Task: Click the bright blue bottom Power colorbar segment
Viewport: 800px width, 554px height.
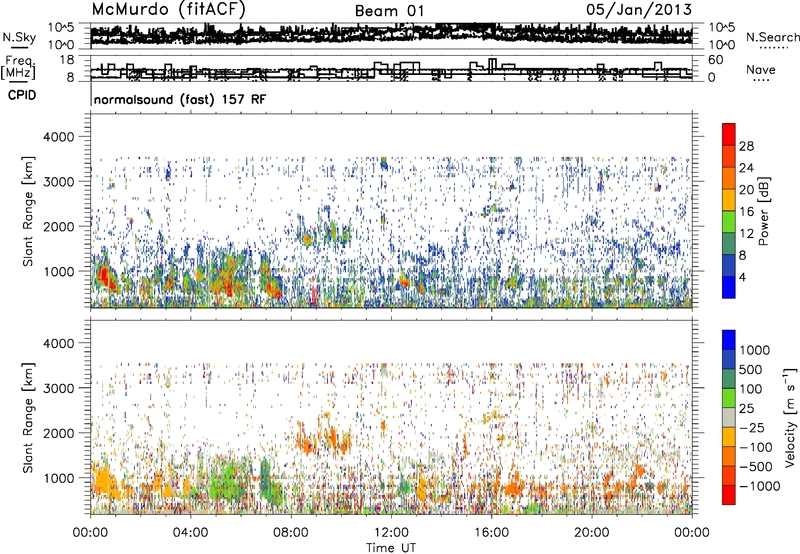Action: pyautogui.click(x=729, y=287)
